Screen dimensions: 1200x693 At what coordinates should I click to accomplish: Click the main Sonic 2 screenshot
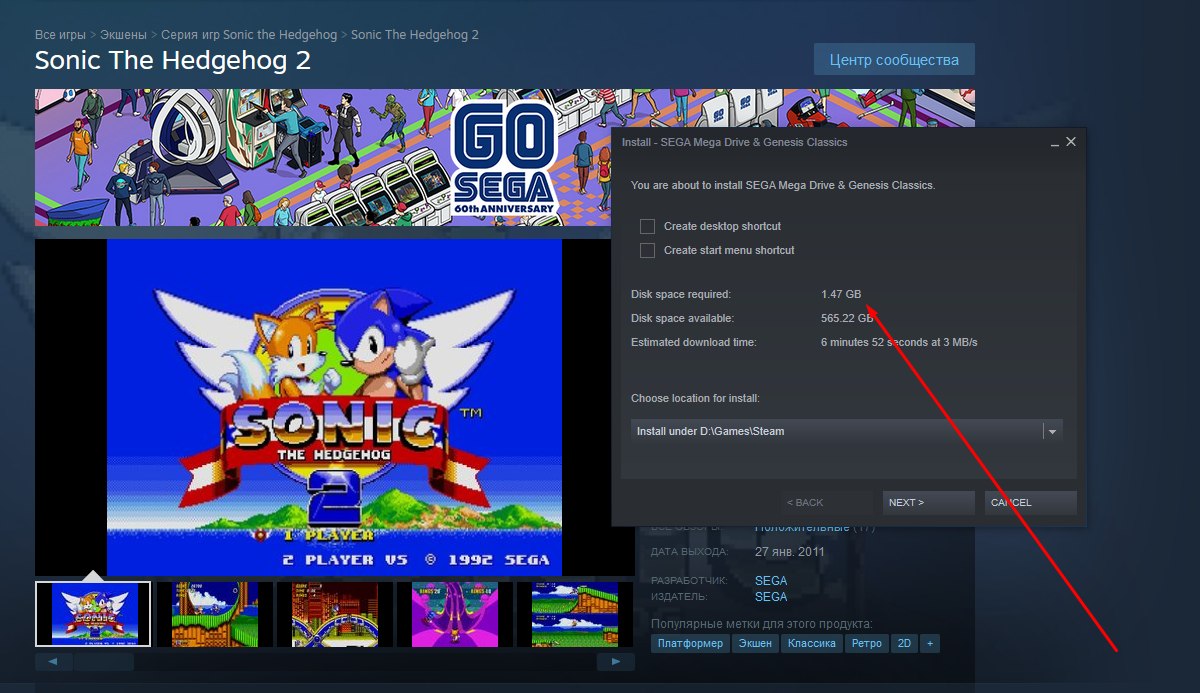(334, 407)
